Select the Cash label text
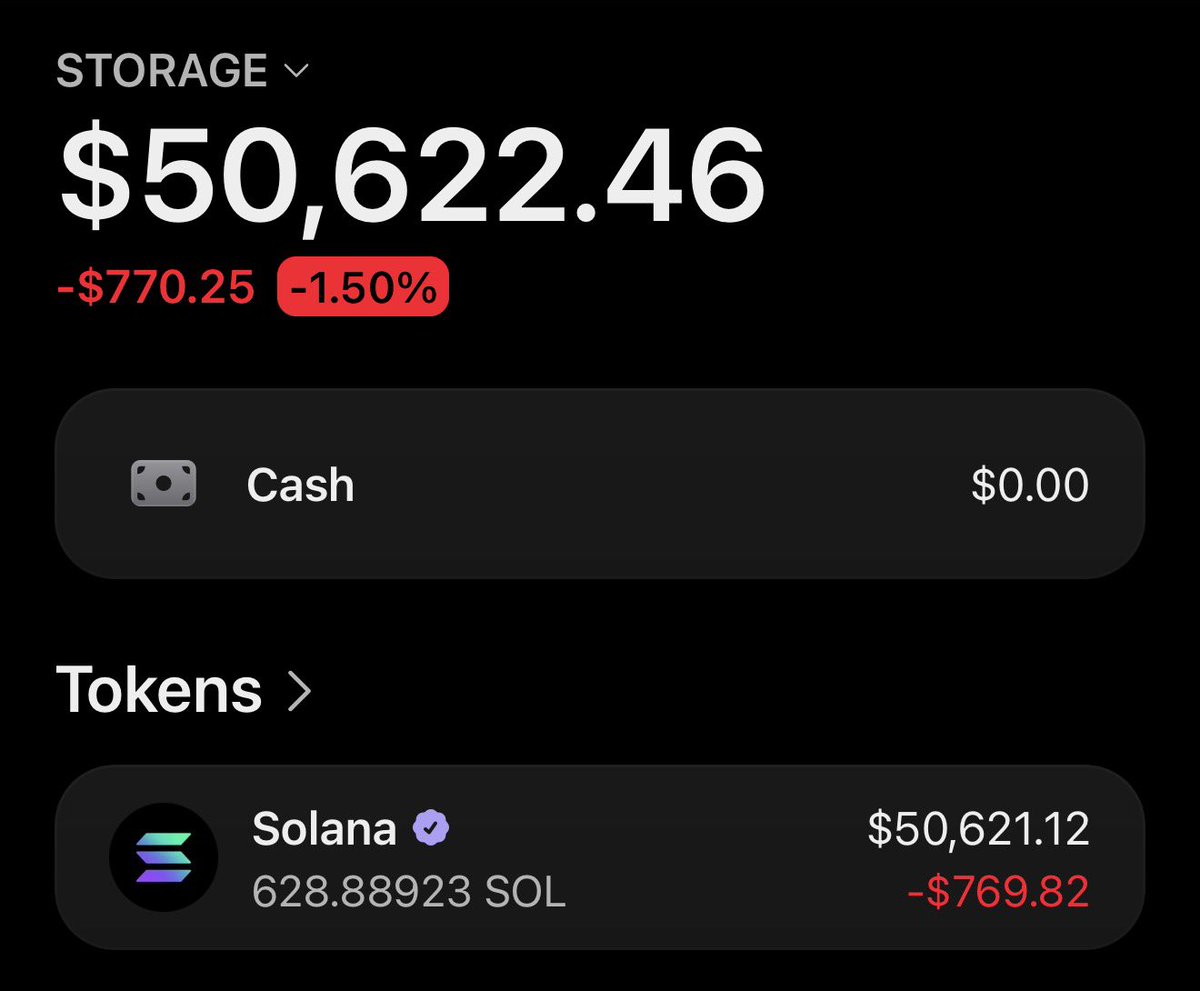Viewport: 1200px width, 991px height. (x=300, y=485)
